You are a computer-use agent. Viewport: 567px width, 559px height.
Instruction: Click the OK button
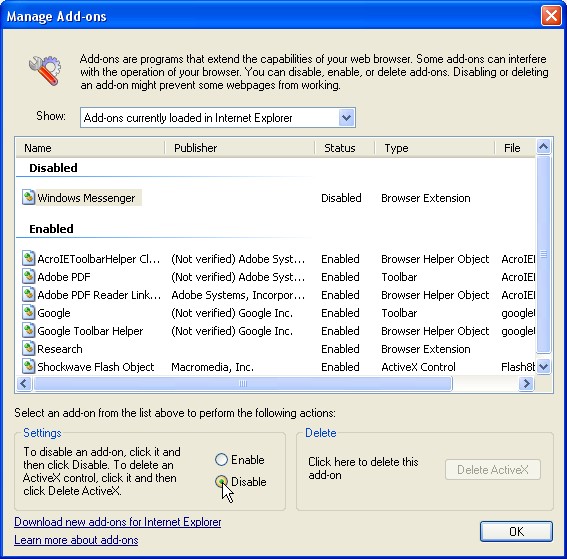516,532
